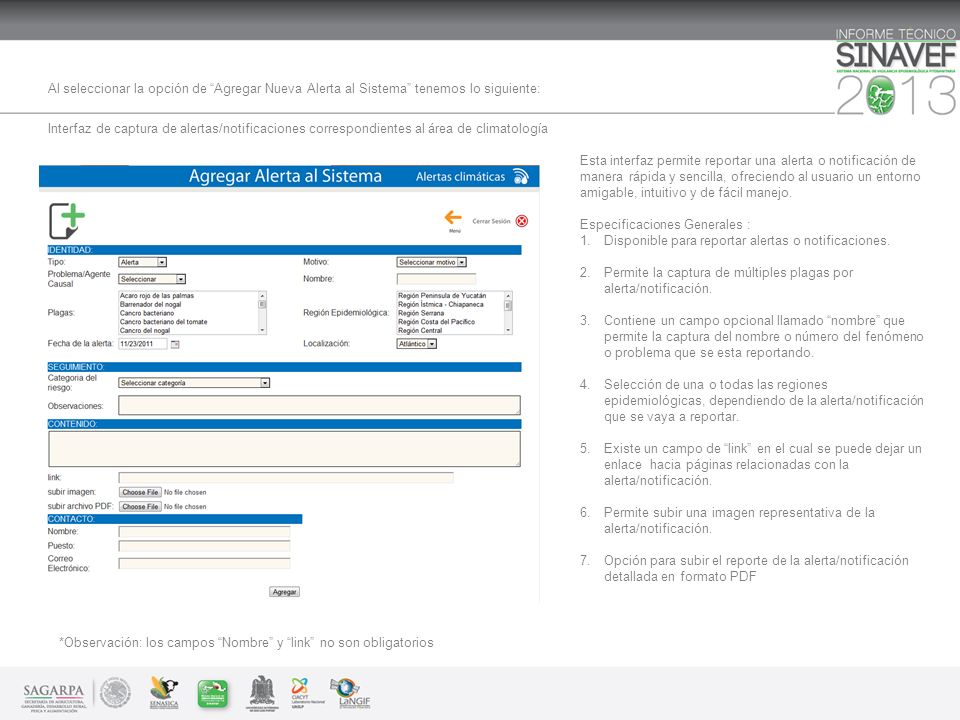Image resolution: width=960 pixels, height=720 pixels.
Task: Select 'Barrenador del nogal' in Plagas list
Action: point(151,304)
